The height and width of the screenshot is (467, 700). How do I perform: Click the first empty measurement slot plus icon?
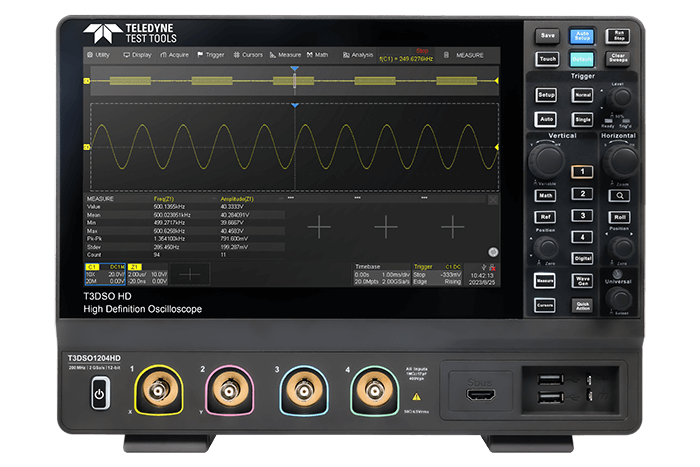point(318,227)
